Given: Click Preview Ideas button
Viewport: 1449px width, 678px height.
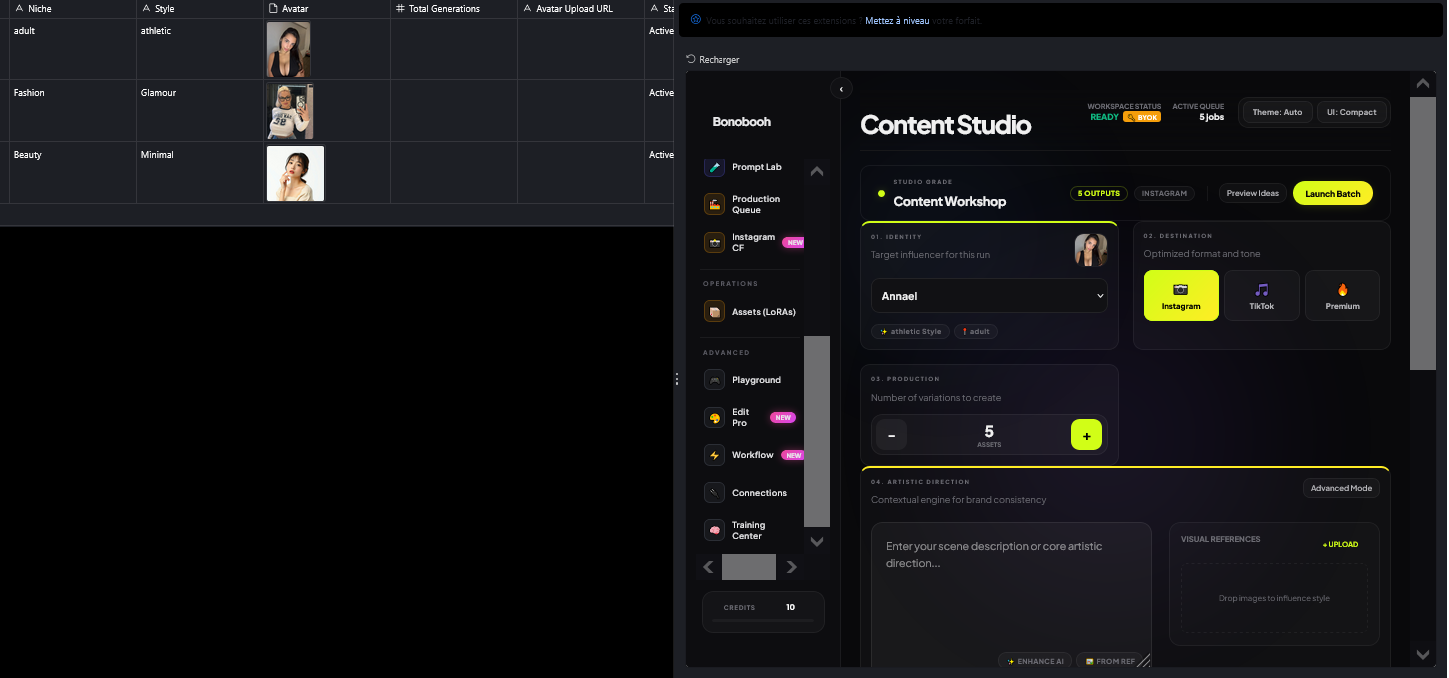Looking at the screenshot, I should 1252,193.
